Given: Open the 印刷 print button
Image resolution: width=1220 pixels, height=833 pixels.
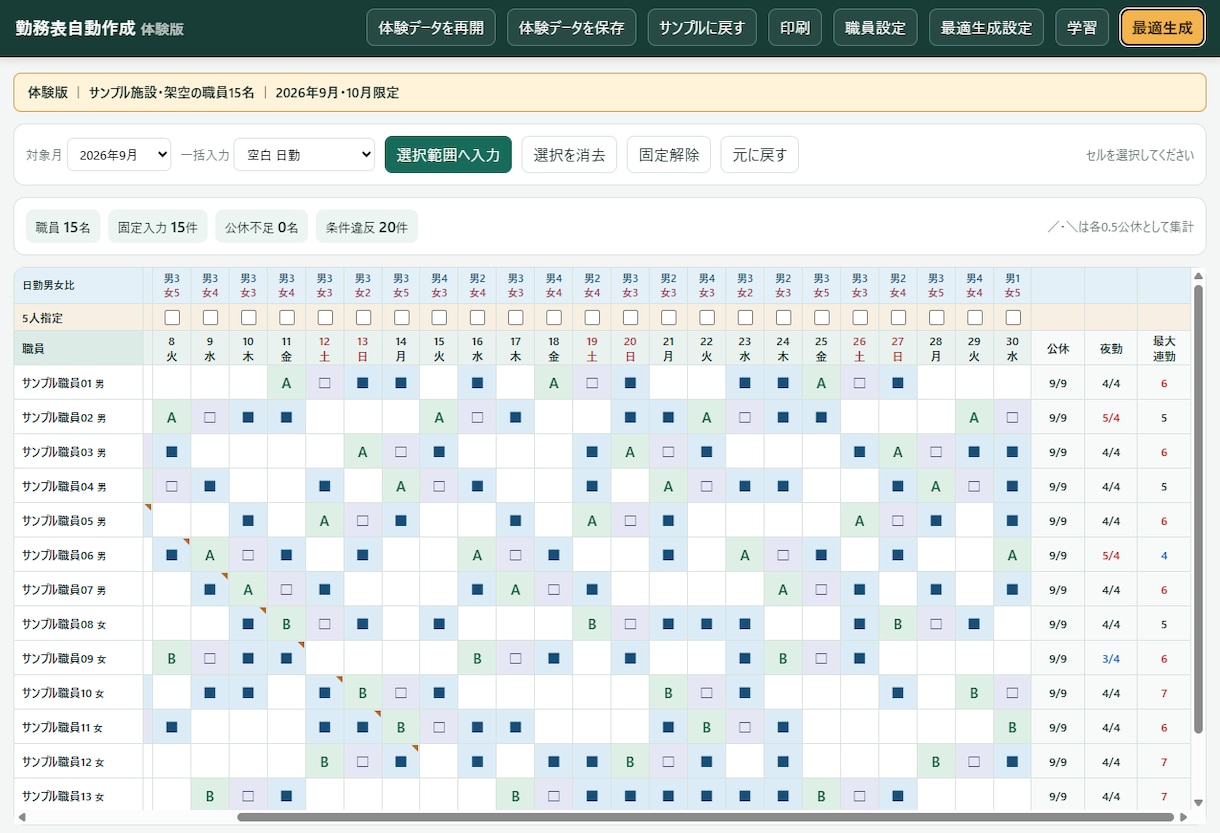Looking at the screenshot, I should 796,27.
